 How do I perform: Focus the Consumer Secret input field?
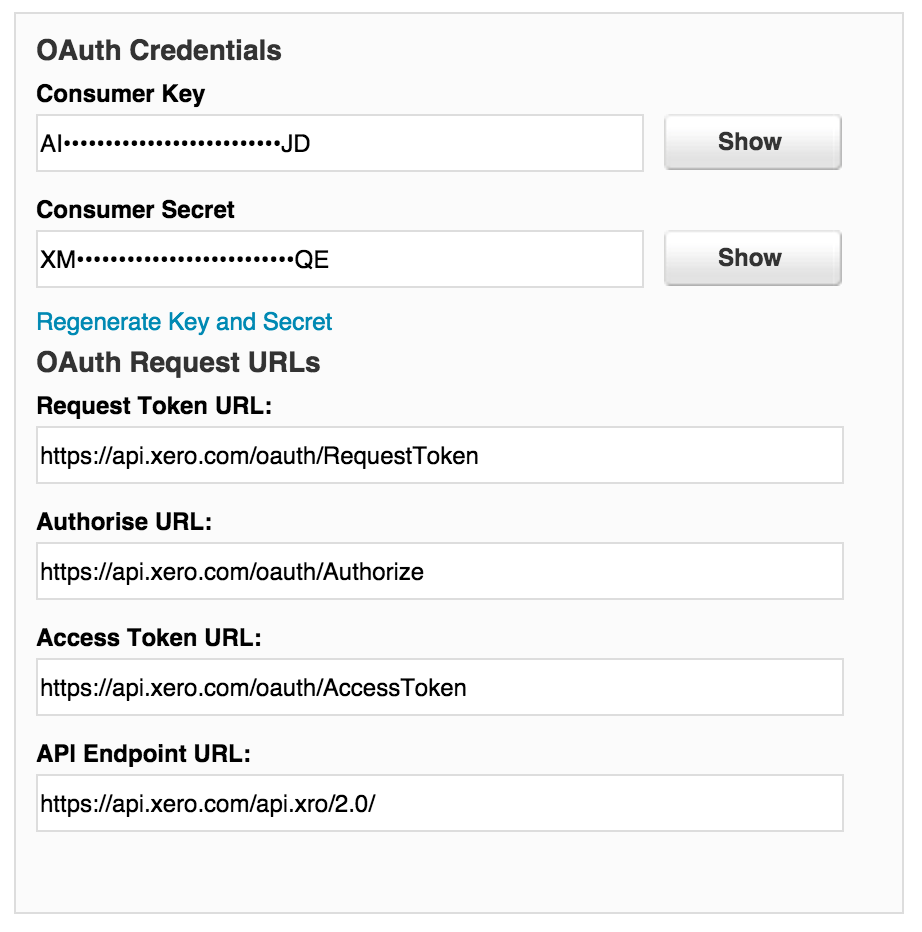(x=340, y=259)
